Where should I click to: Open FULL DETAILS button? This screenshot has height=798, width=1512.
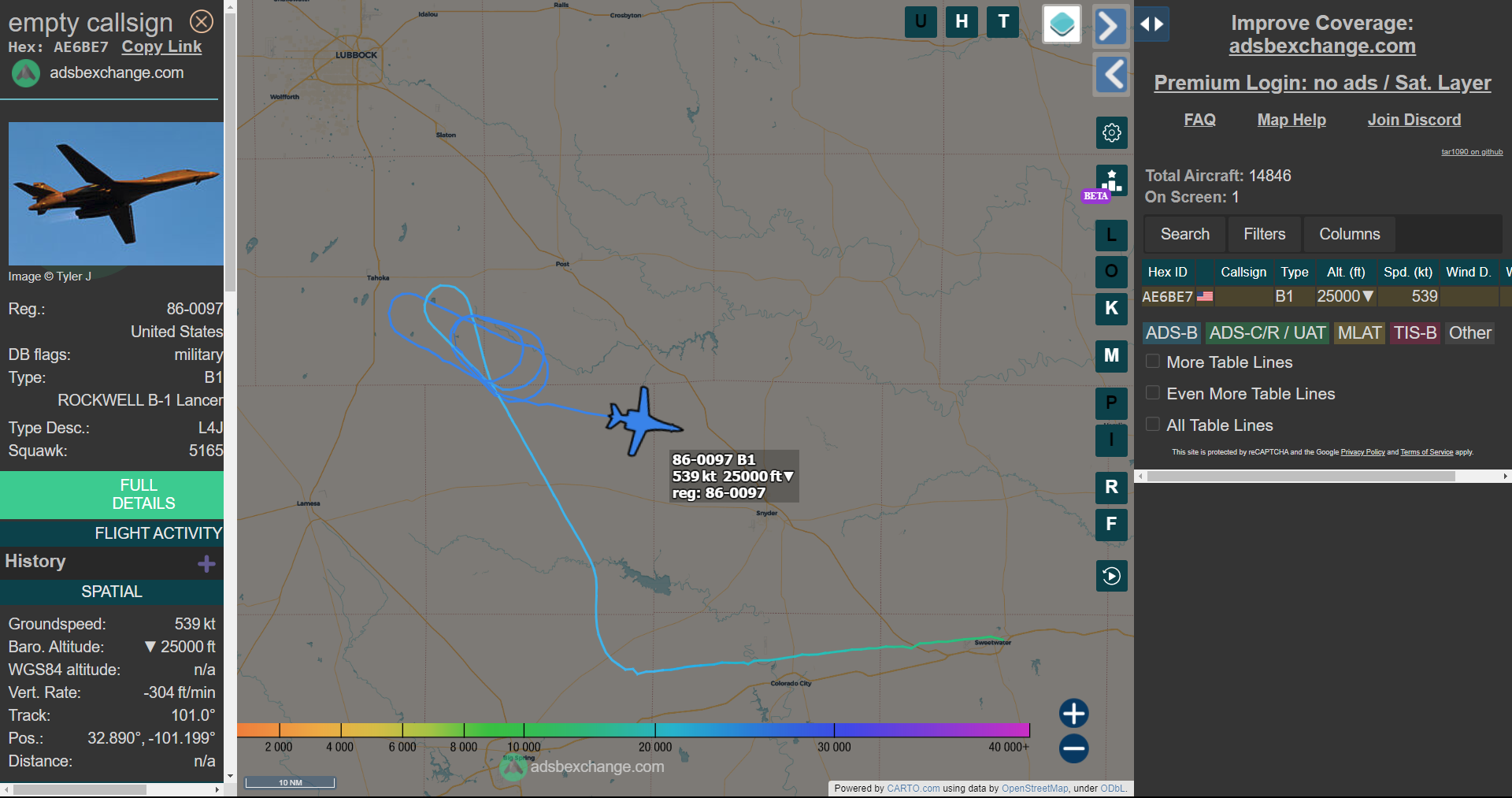tap(112, 494)
